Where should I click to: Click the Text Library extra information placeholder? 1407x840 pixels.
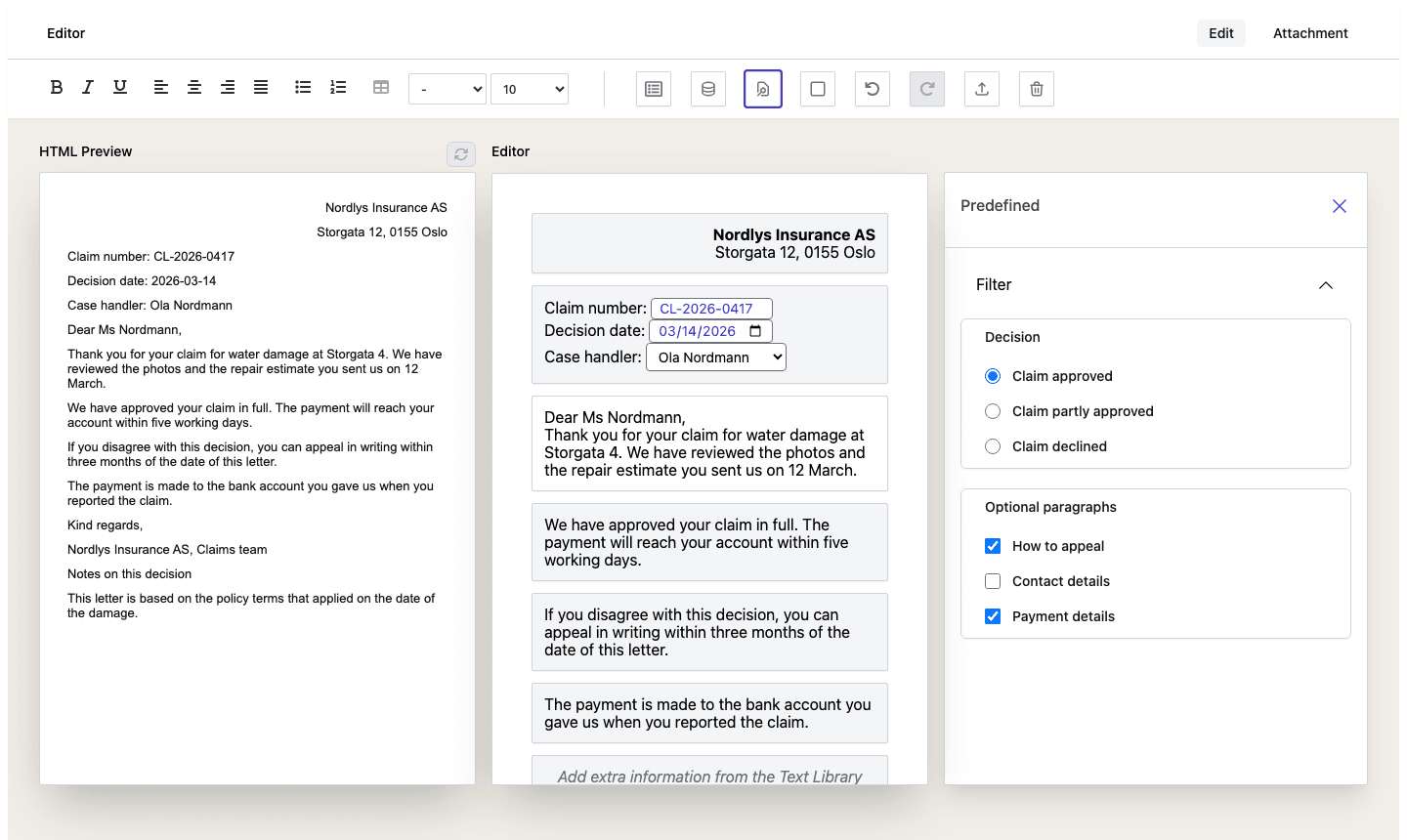(x=709, y=771)
